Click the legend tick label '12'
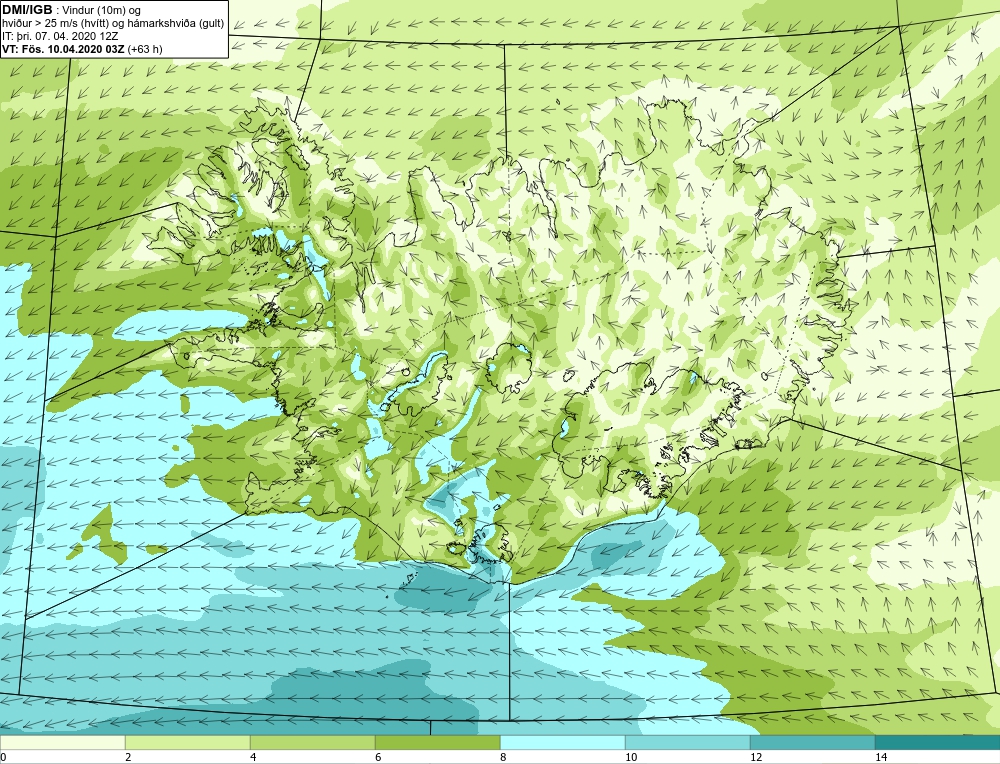Viewport: 1000px width, 764px height. click(756, 757)
